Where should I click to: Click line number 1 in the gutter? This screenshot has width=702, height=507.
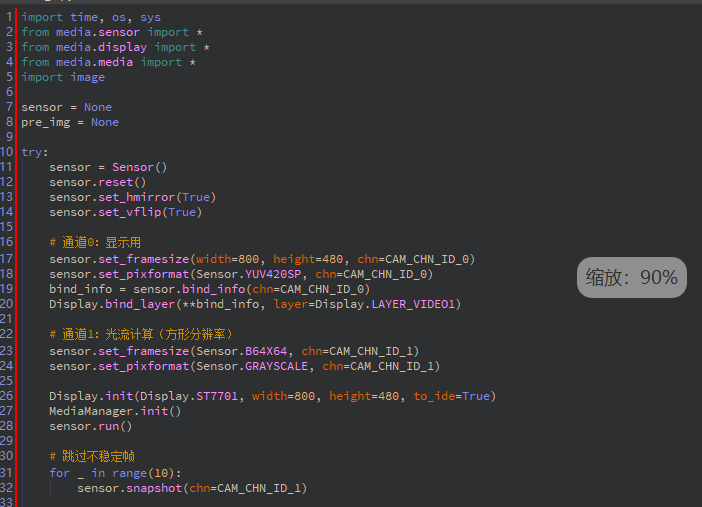(x=9, y=17)
